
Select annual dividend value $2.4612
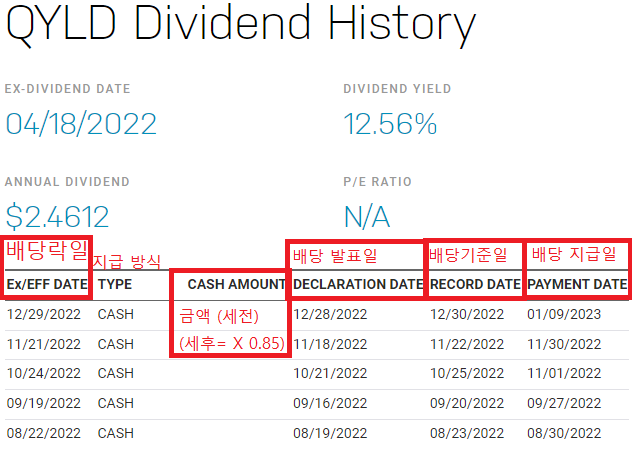(x=57, y=217)
